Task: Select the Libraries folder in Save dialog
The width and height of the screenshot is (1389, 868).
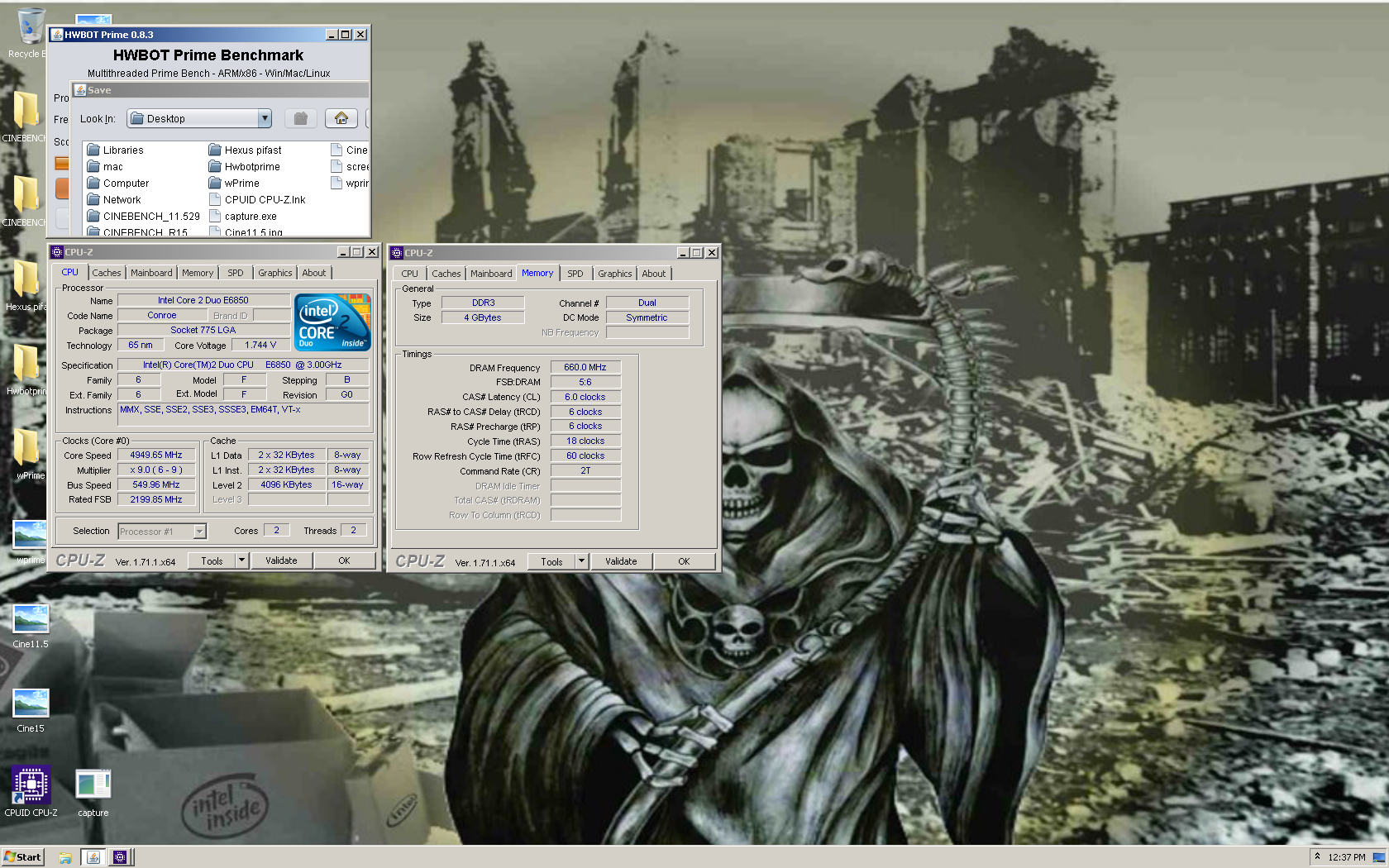Action: (x=116, y=150)
